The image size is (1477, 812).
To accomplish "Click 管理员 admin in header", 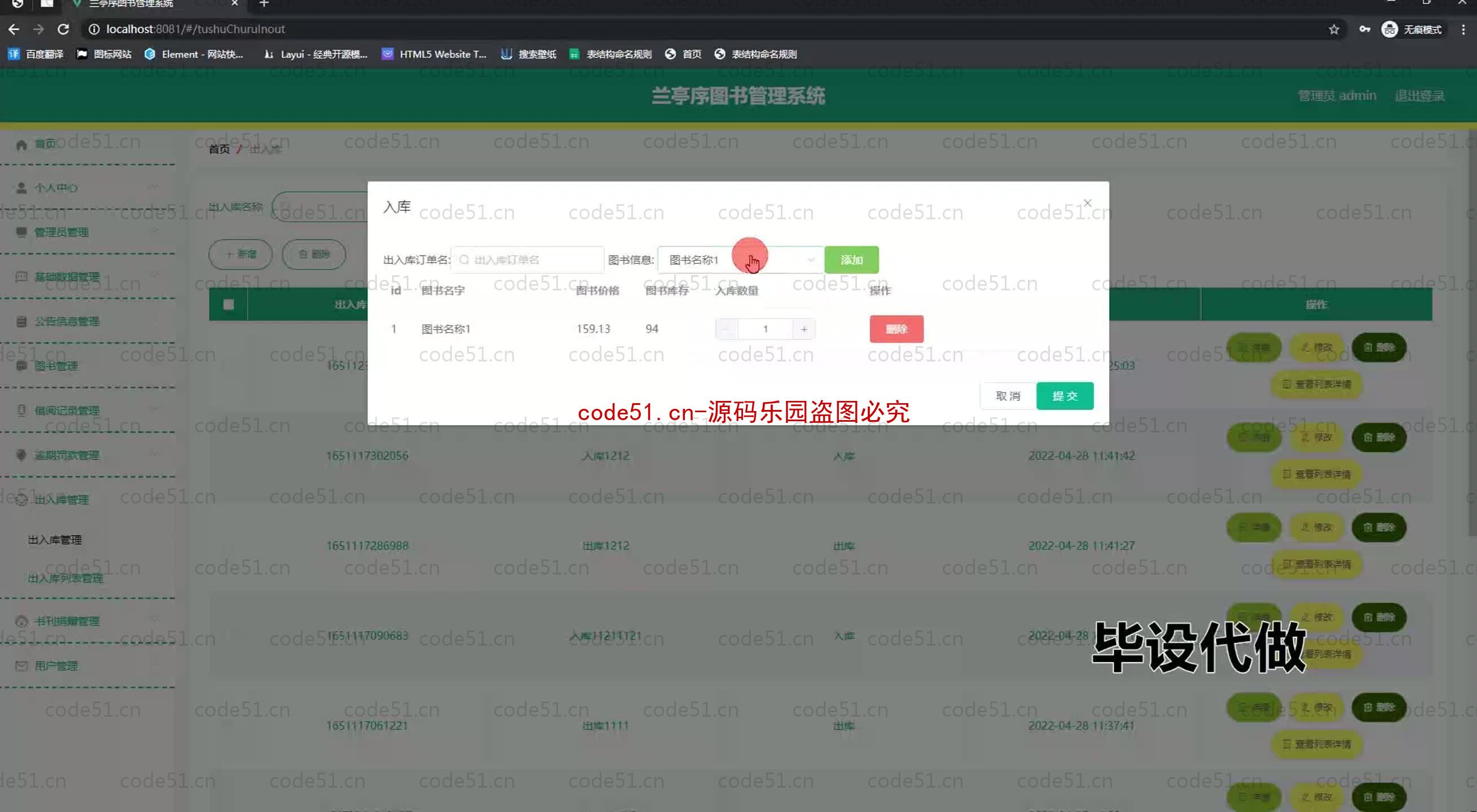I will pos(1337,96).
